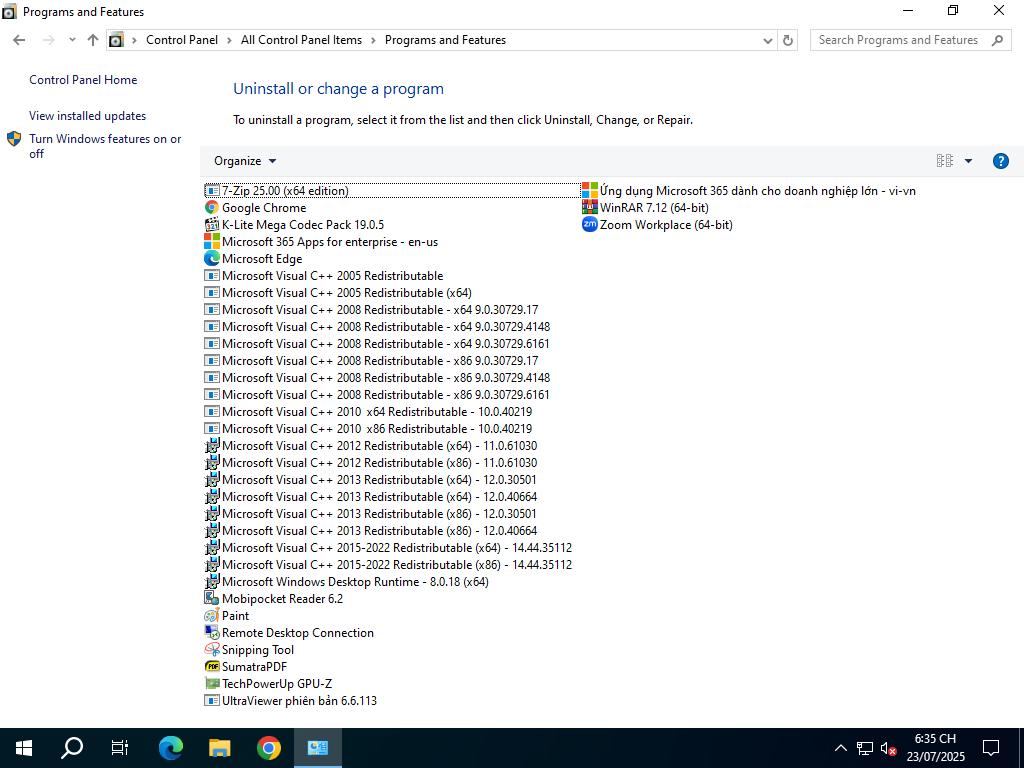Viewport: 1024px width, 768px height.
Task: Expand the address bar history dropdown
Action: click(x=767, y=40)
